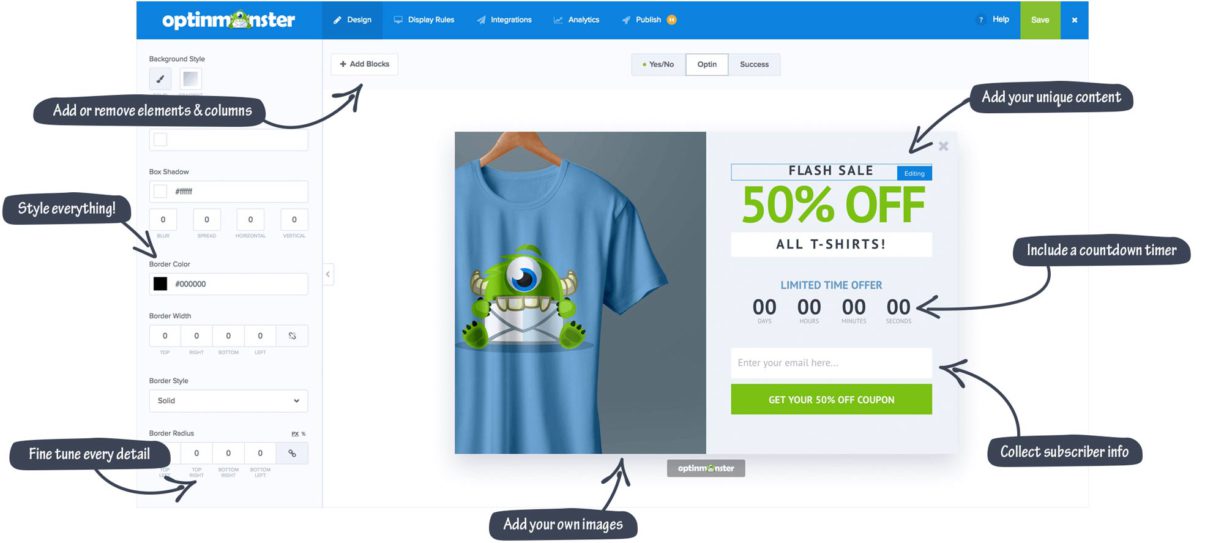Open the Design tab
1224x543 pixels.
point(352,20)
